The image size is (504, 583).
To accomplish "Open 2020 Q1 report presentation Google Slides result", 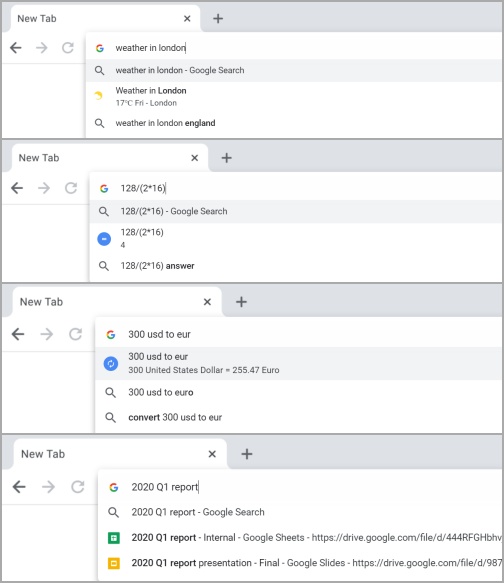I will 300,563.
